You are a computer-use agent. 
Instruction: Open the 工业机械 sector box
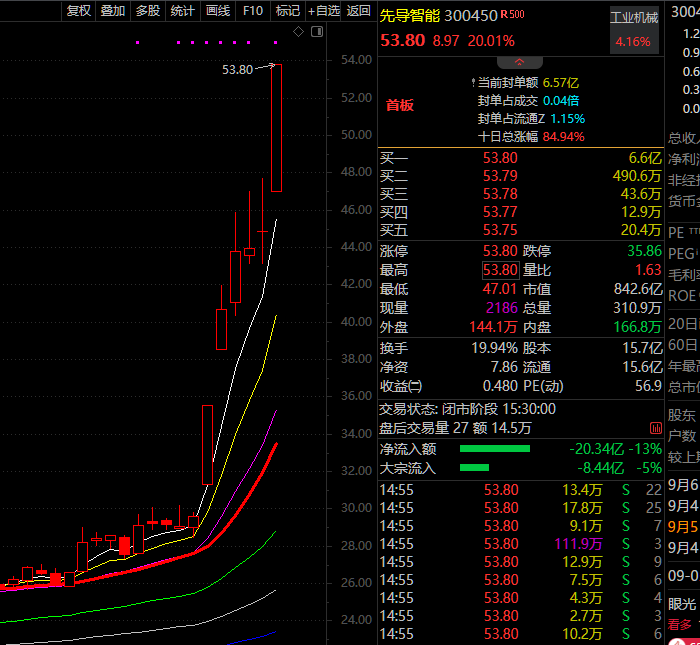634,29
